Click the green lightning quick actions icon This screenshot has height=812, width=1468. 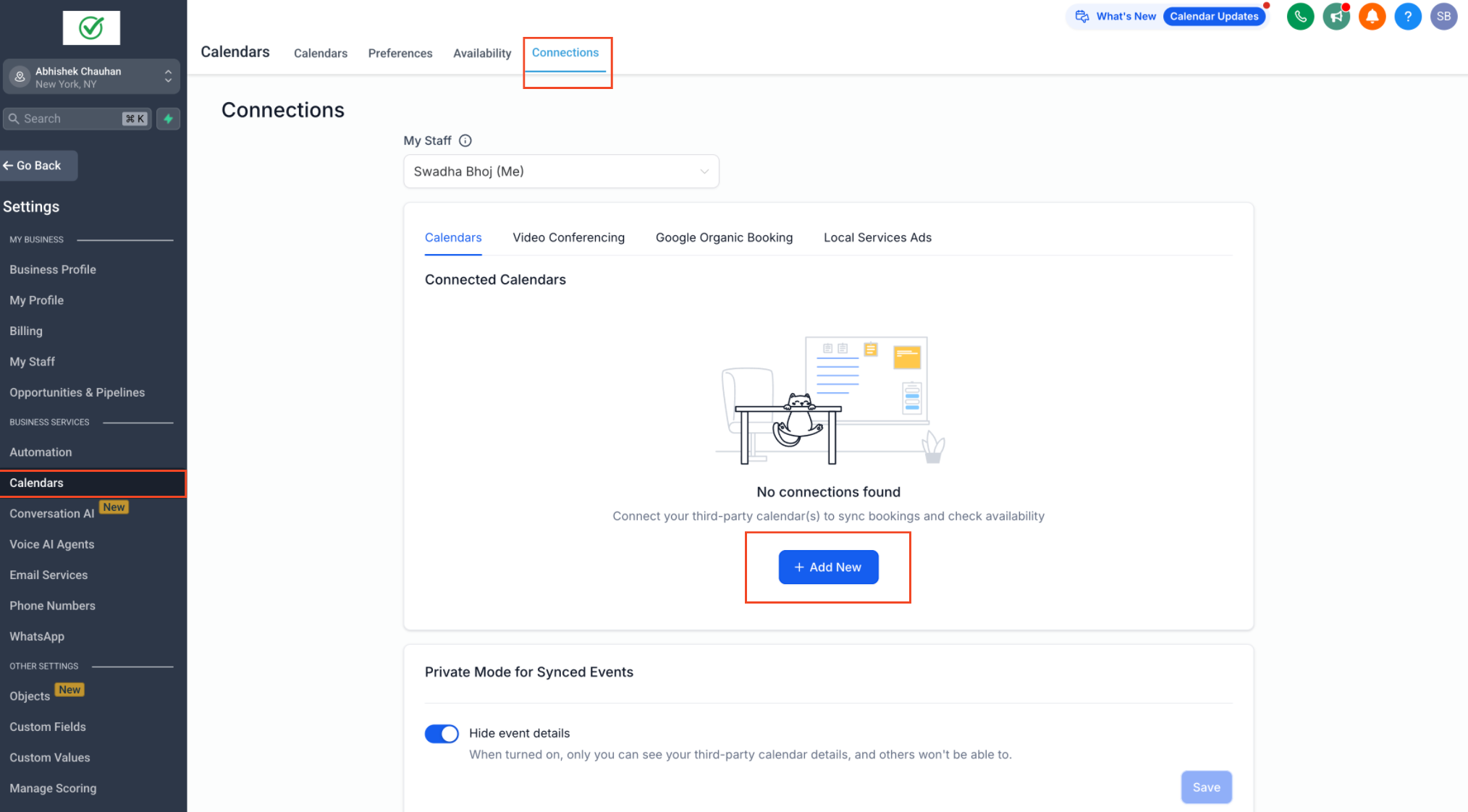pyautogui.click(x=168, y=119)
